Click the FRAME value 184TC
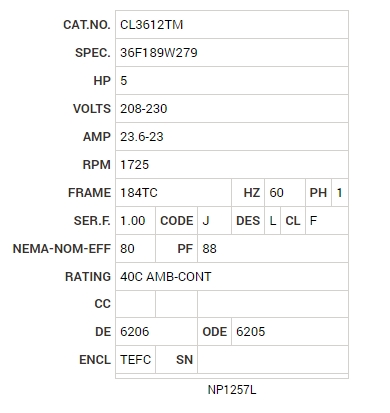Viewport: 390px width, 413px height. [x=139, y=193]
